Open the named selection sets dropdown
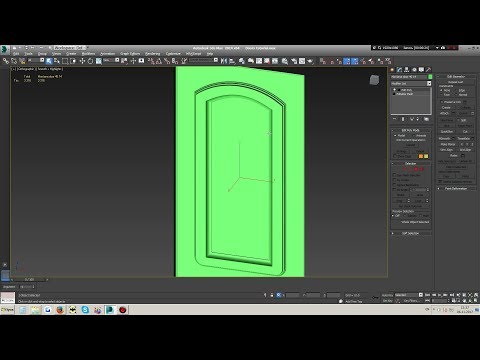Image resolution: width=480 pixels, height=360 pixels. [204, 60]
